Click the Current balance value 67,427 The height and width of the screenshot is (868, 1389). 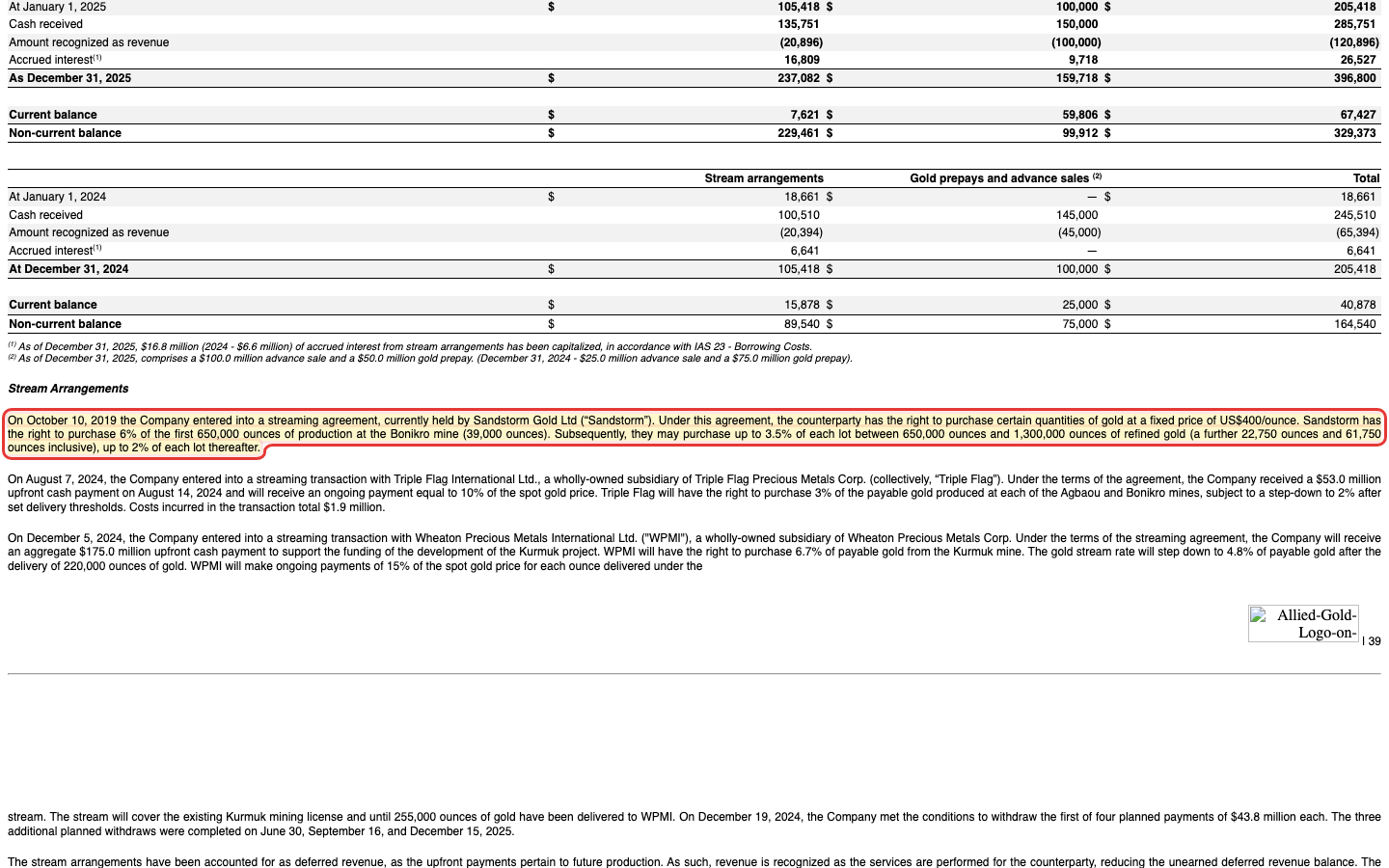1358,115
